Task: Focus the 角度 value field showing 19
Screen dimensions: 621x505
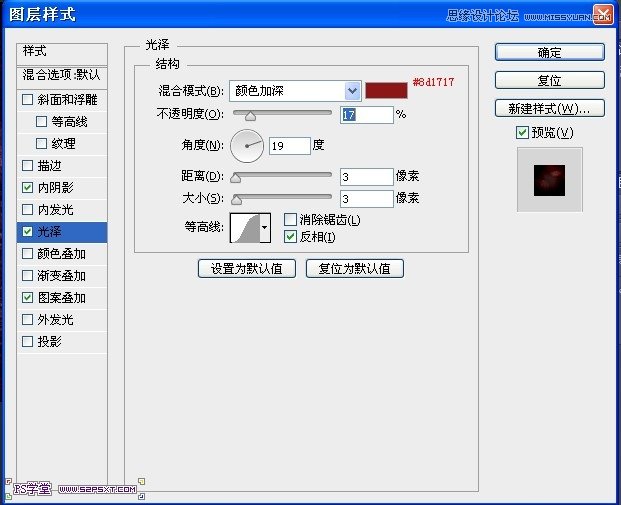Action: point(290,146)
